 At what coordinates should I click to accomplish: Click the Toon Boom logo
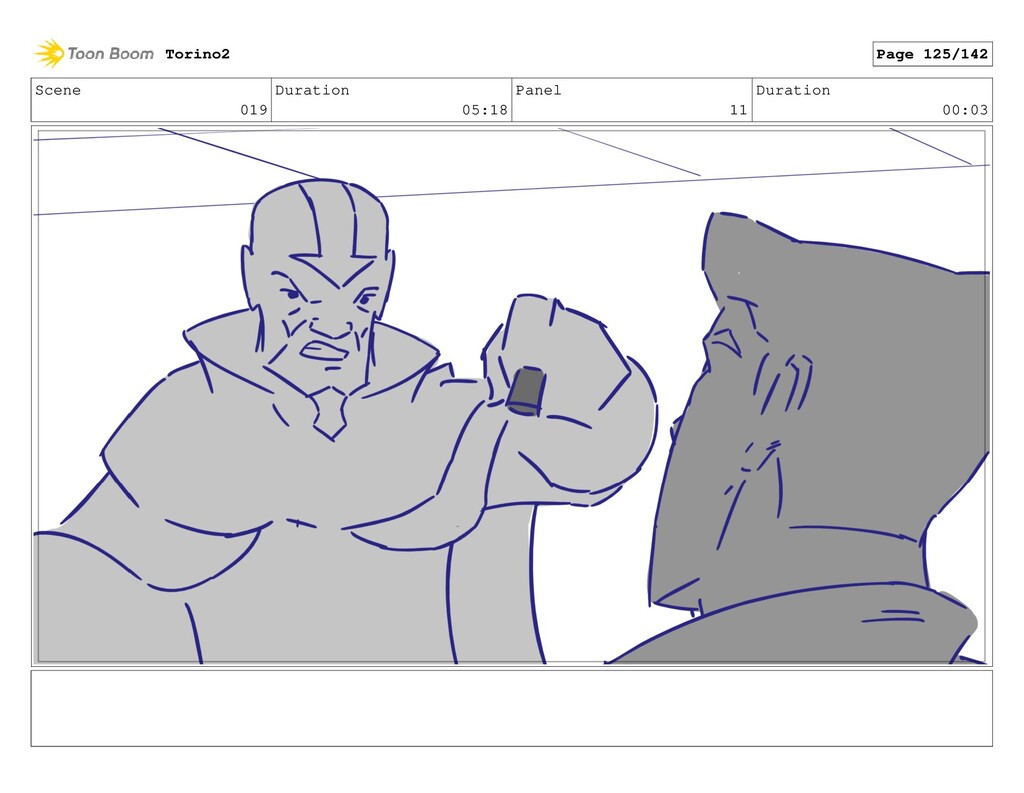[94, 54]
